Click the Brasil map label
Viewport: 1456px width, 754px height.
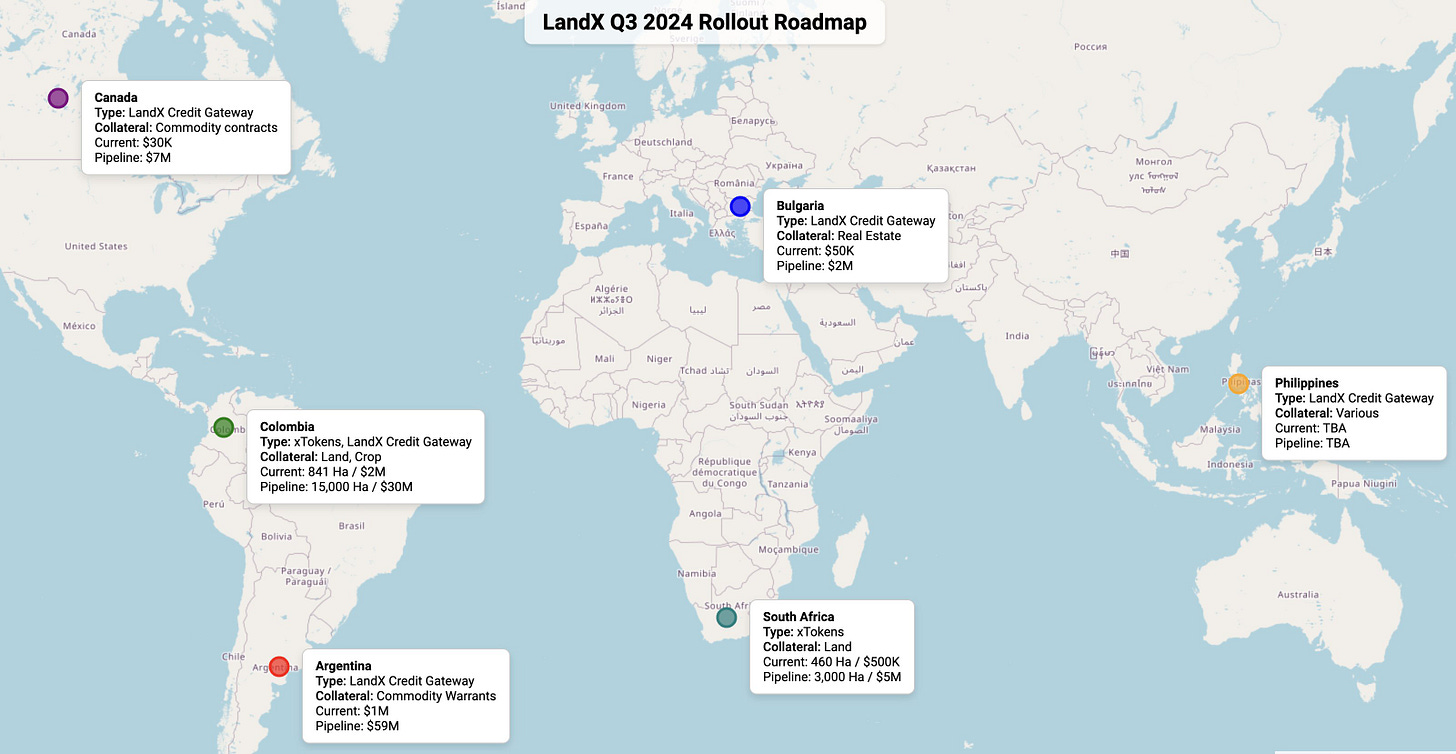tap(352, 525)
